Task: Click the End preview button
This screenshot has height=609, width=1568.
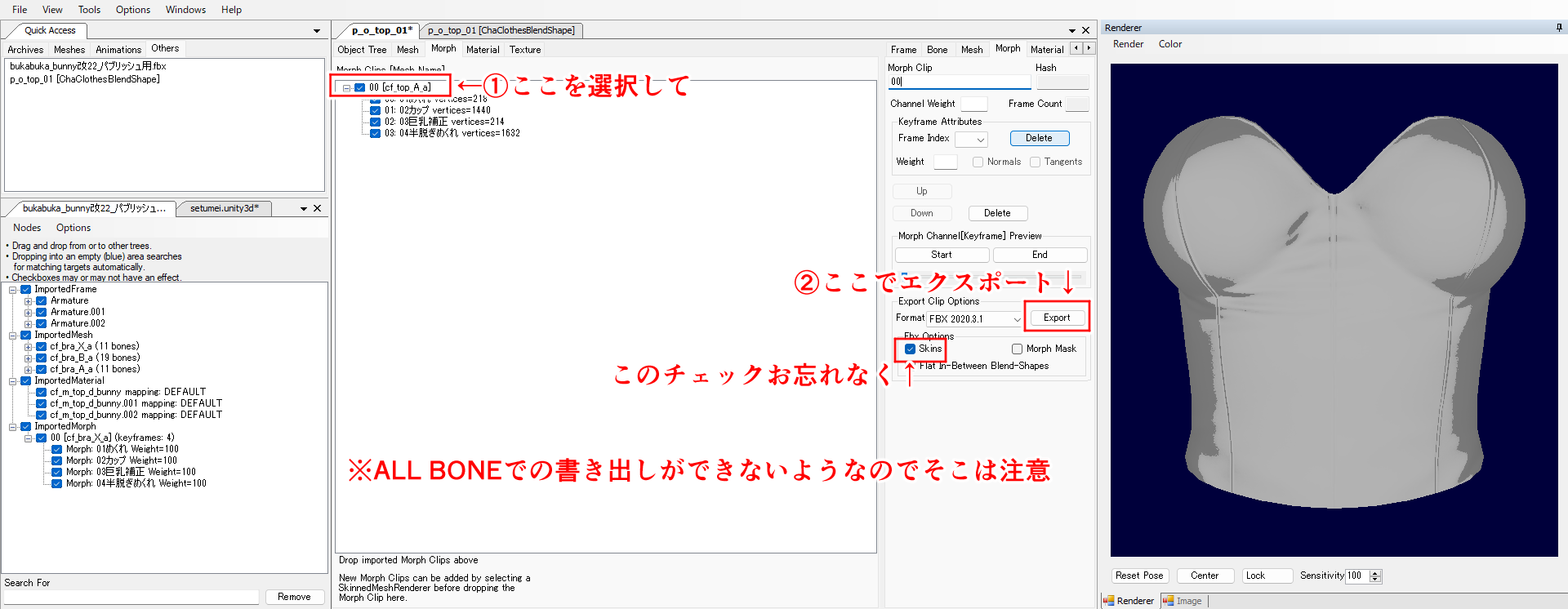Action: pos(1040,255)
